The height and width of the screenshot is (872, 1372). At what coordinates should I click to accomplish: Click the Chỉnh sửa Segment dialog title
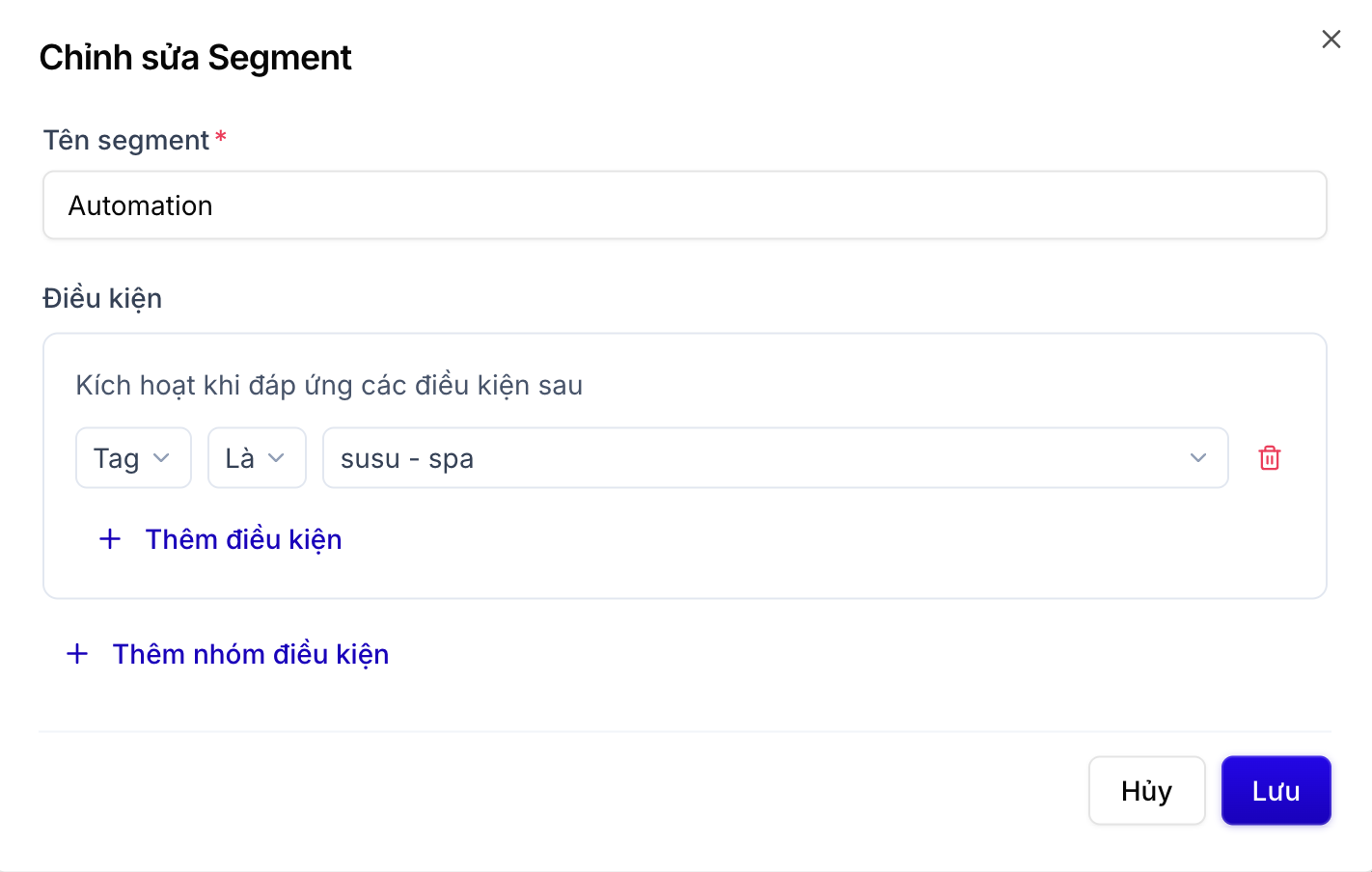196,58
